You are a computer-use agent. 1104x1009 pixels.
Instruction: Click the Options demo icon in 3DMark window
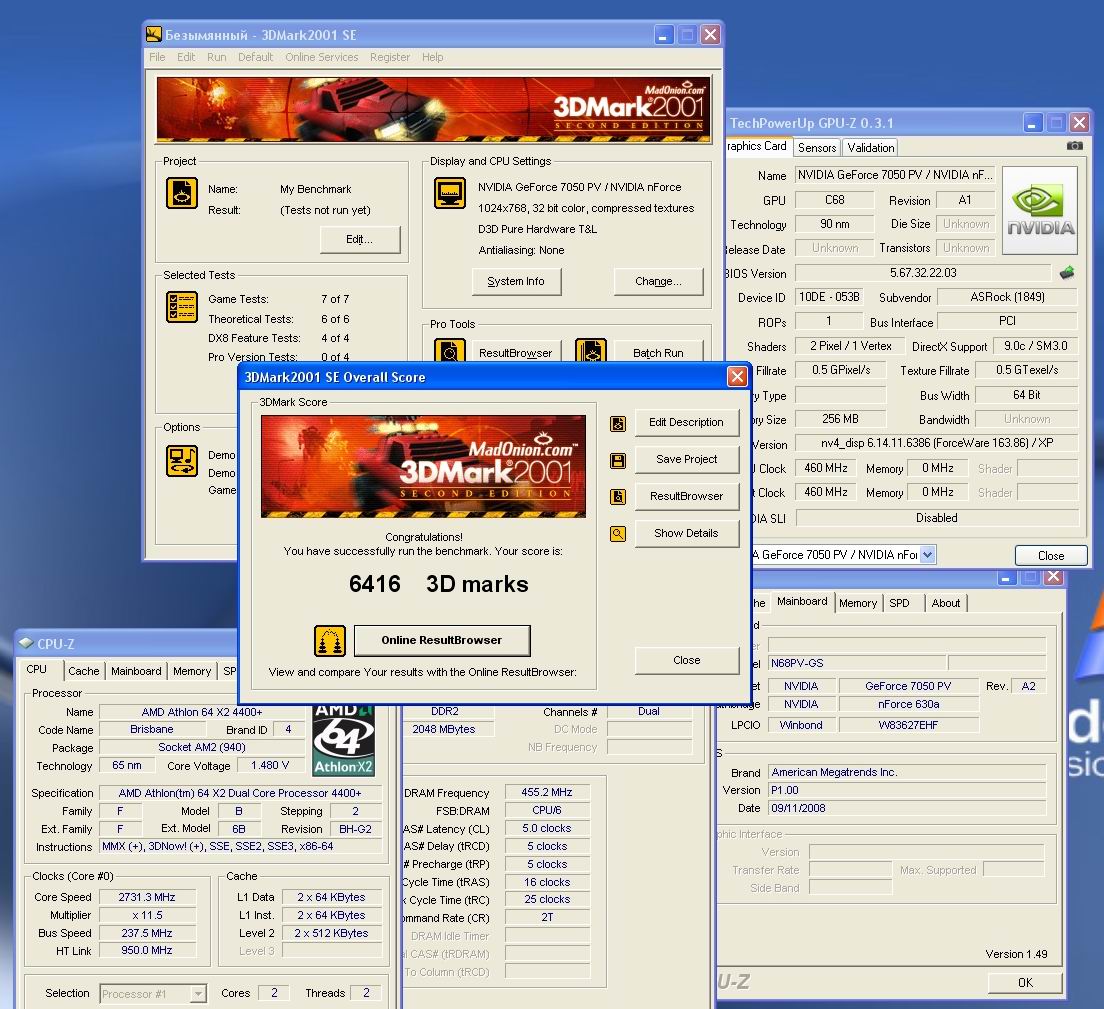click(182, 461)
